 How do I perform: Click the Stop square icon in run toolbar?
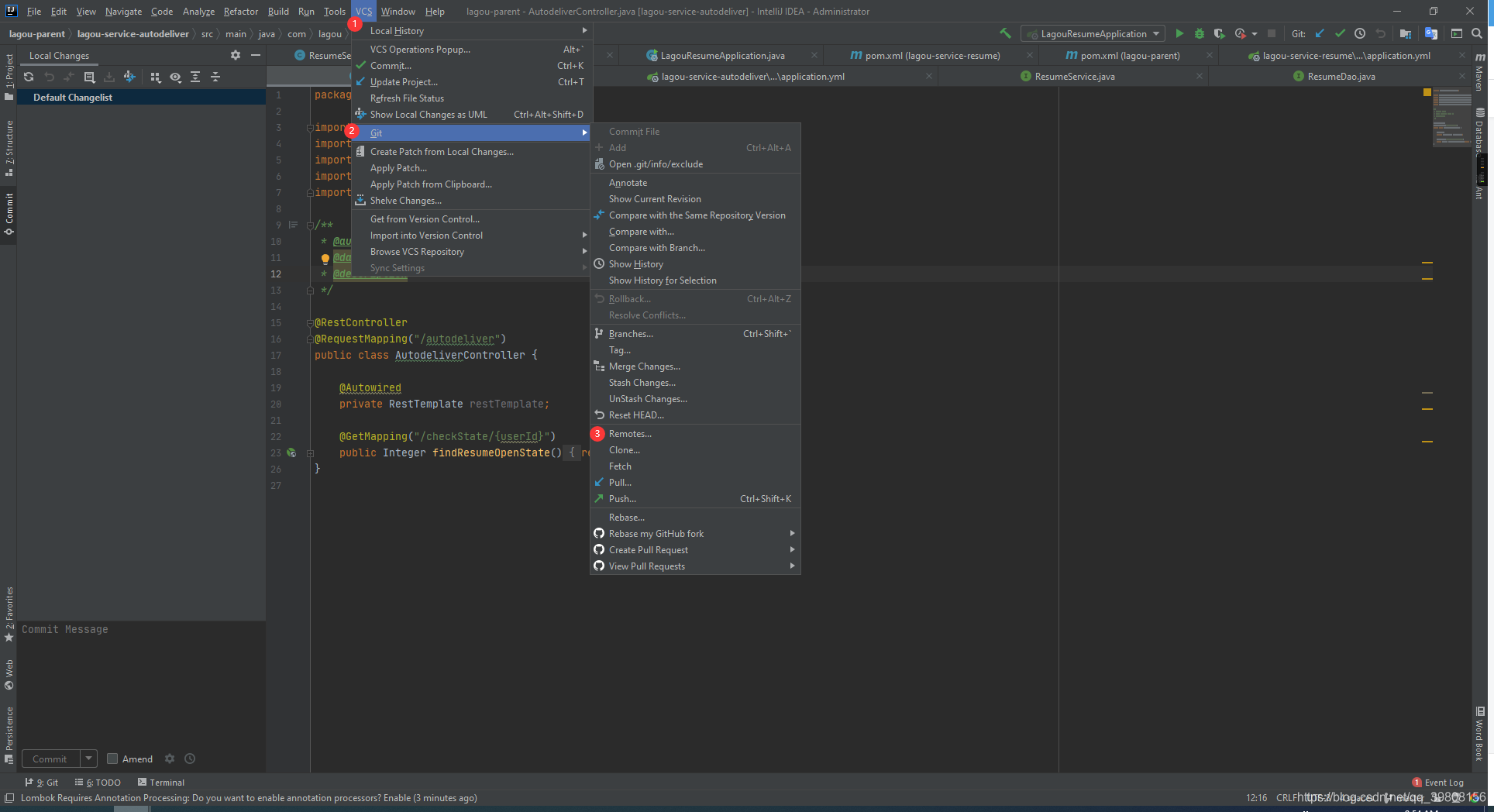pyautogui.click(x=1272, y=33)
